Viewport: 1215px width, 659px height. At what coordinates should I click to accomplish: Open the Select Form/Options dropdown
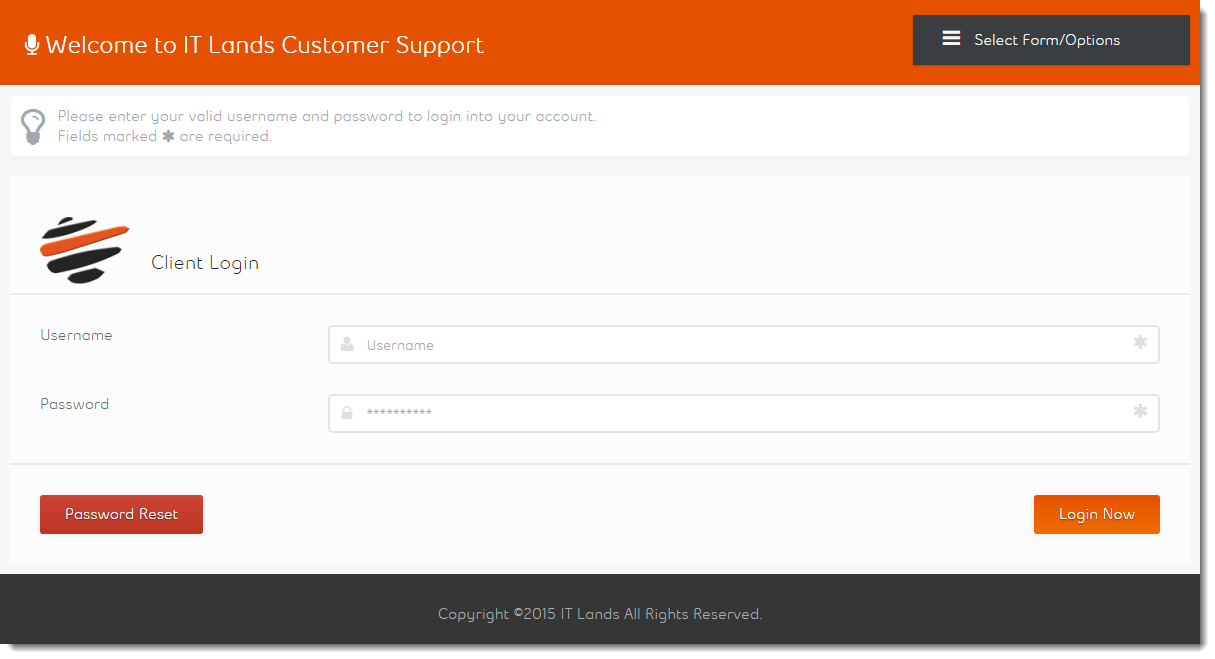point(1051,40)
